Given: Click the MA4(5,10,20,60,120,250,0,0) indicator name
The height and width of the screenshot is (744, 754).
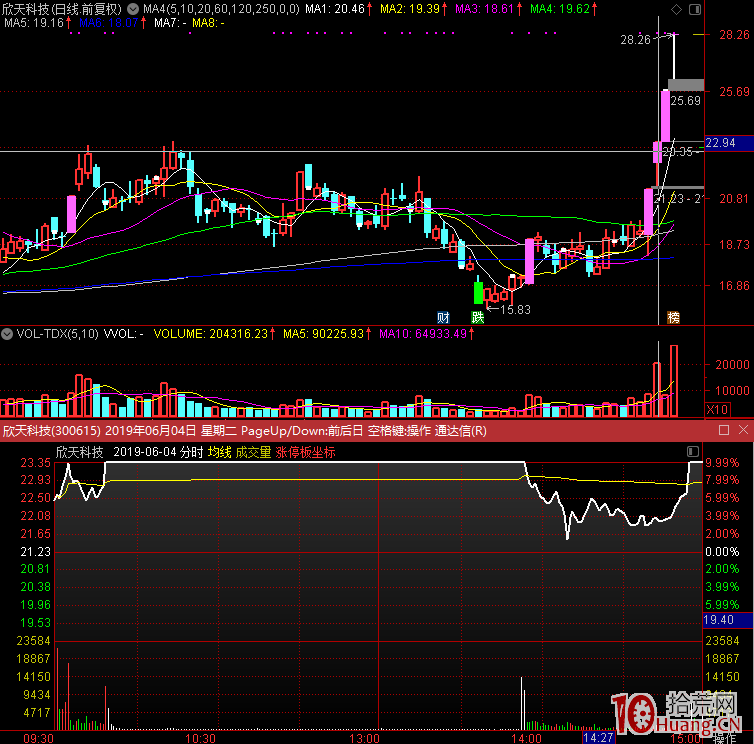Looking at the screenshot, I should (x=221, y=9).
